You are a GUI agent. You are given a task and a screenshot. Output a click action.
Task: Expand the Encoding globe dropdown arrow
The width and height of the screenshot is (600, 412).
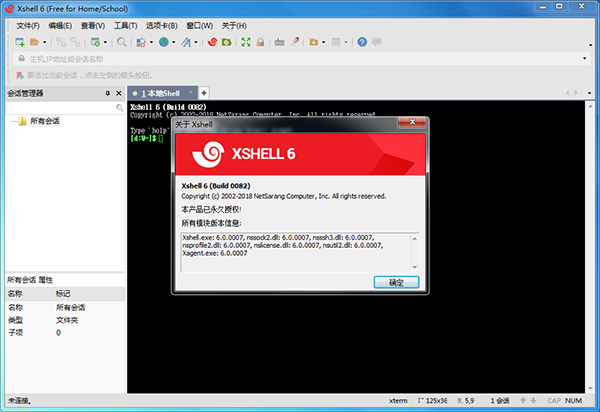coord(173,42)
